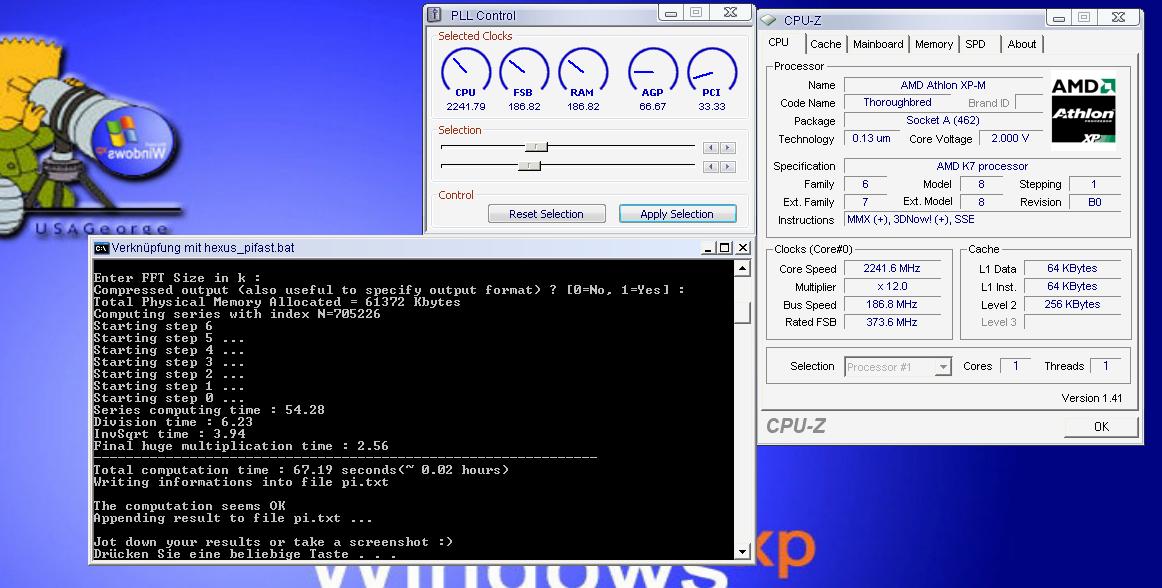Click the AGP clock gauge dial

coord(652,72)
